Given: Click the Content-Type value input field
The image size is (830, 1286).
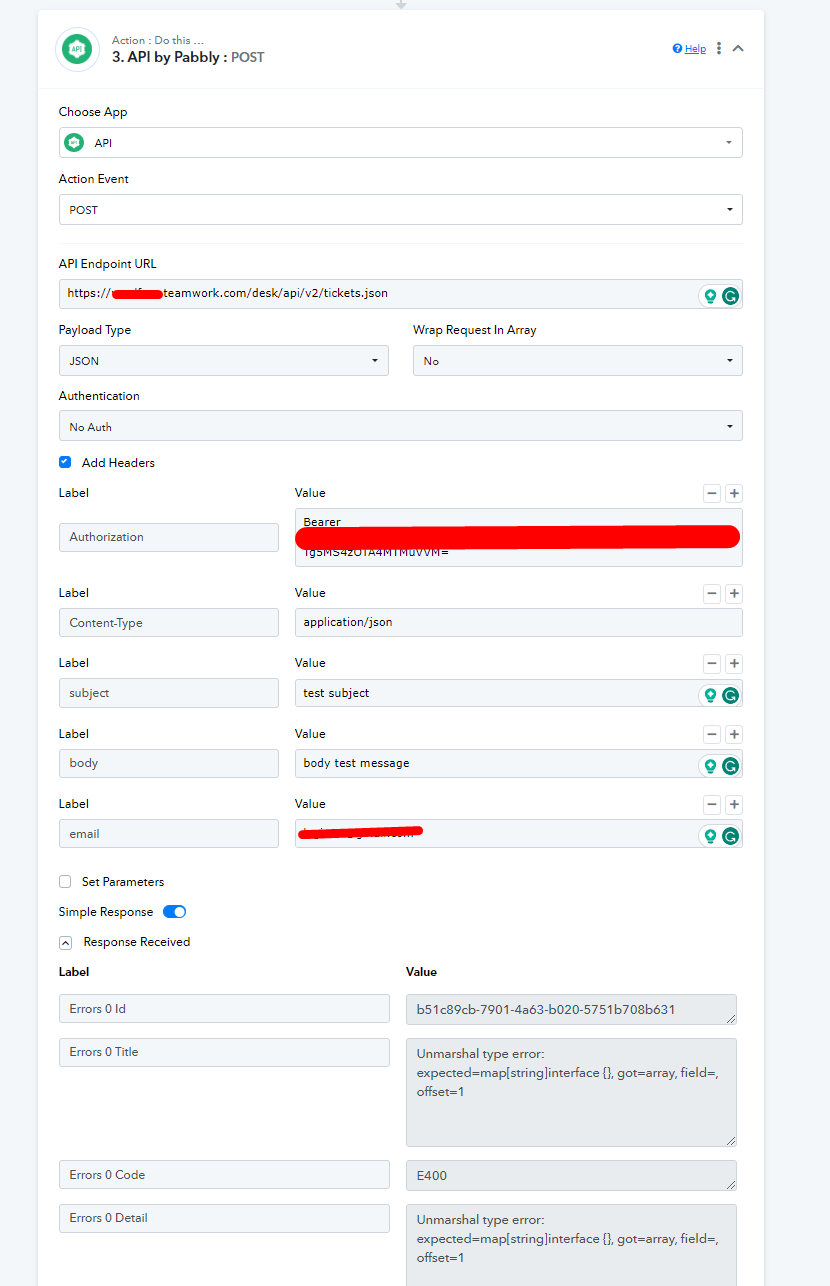Looking at the screenshot, I should (x=518, y=622).
